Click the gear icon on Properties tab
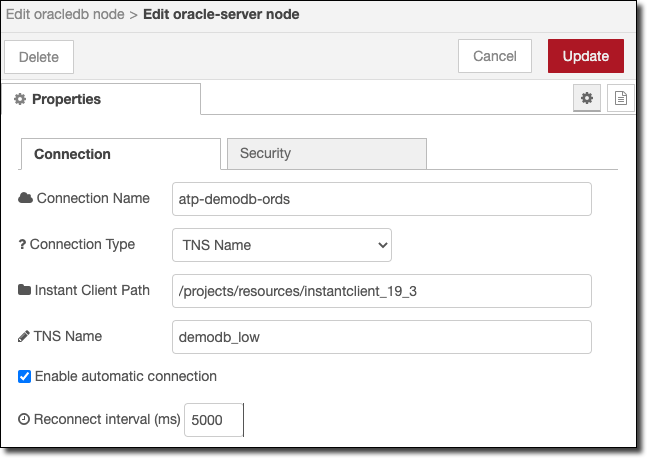Viewport: 647px width, 458px height. pyautogui.click(x=19, y=99)
